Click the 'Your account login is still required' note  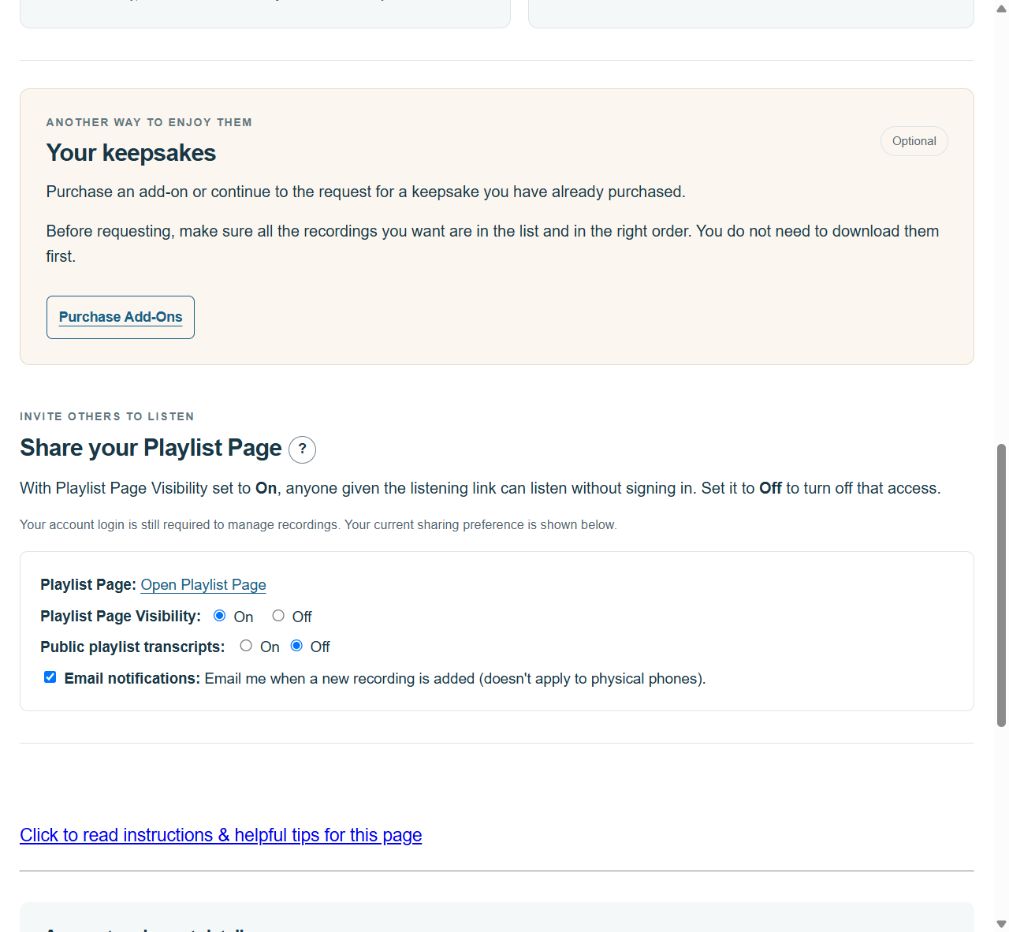click(x=318, y=525)
